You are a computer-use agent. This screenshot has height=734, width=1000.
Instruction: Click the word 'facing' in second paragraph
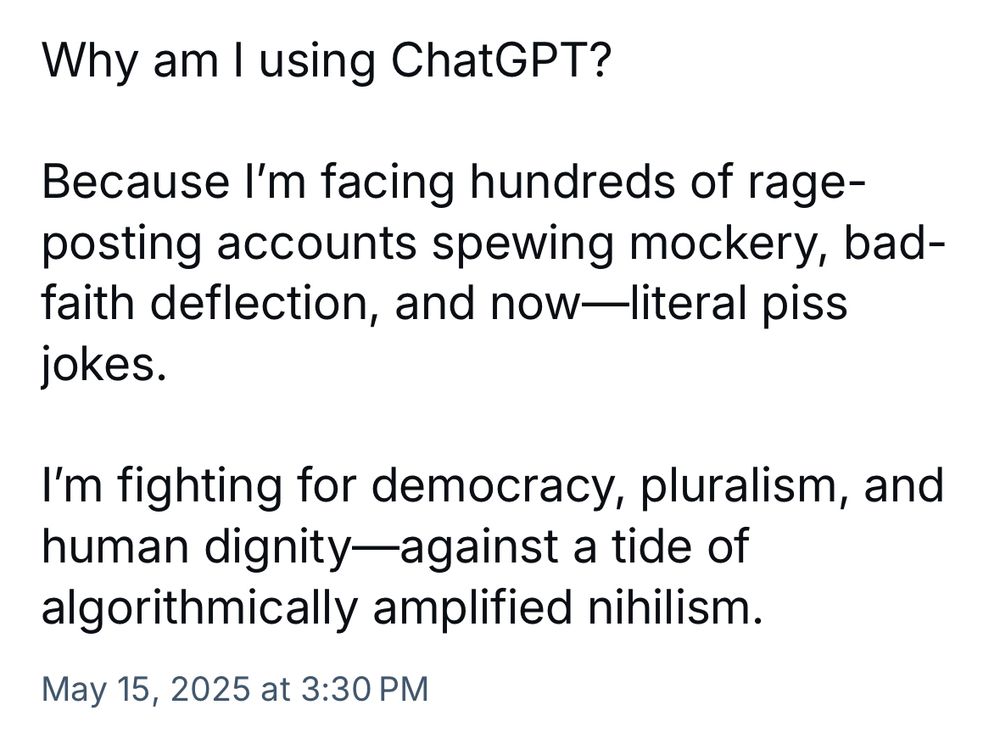pos(387,182)
